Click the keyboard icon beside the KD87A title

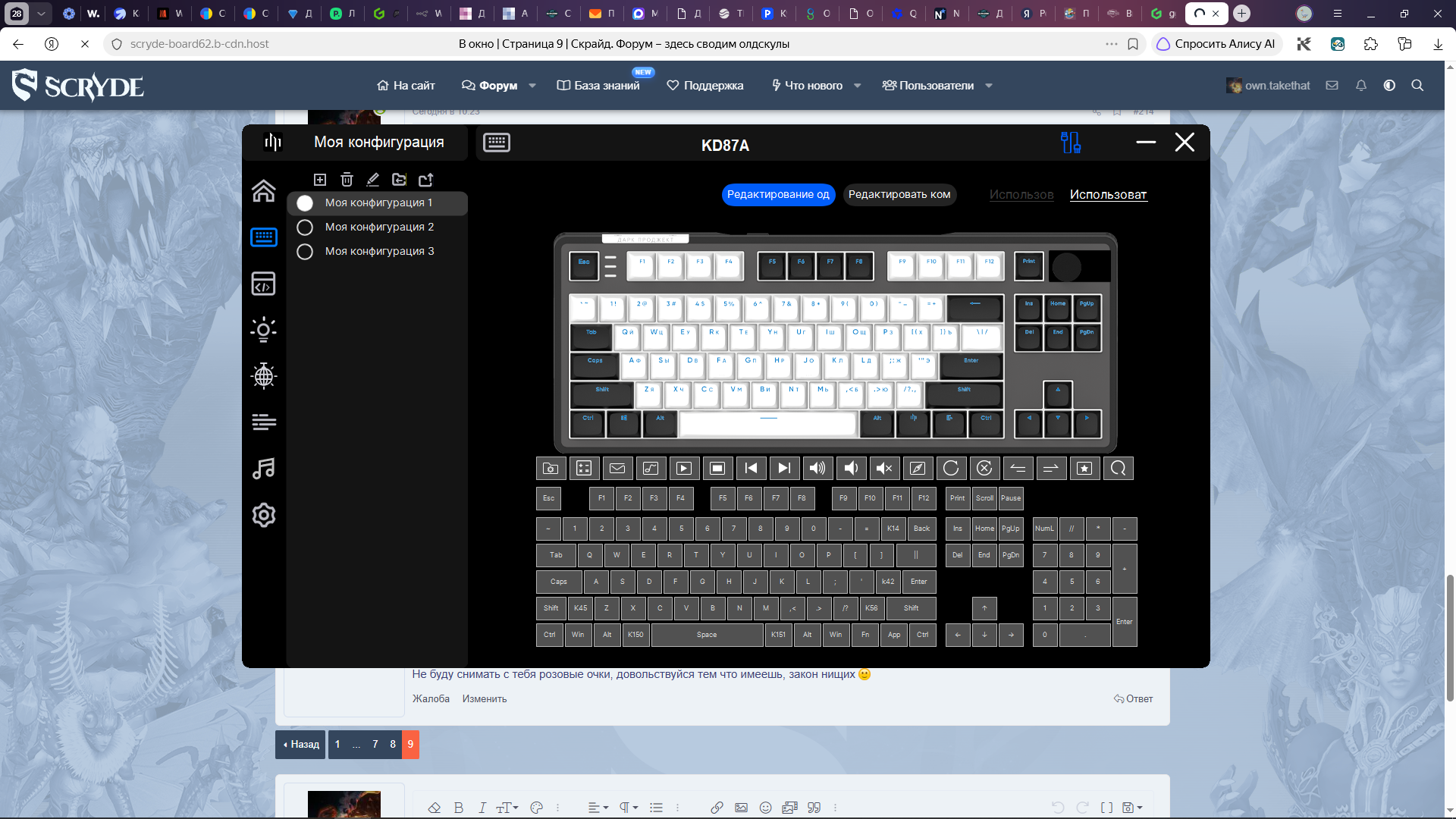pyautogui.click(x=497, y=143)
